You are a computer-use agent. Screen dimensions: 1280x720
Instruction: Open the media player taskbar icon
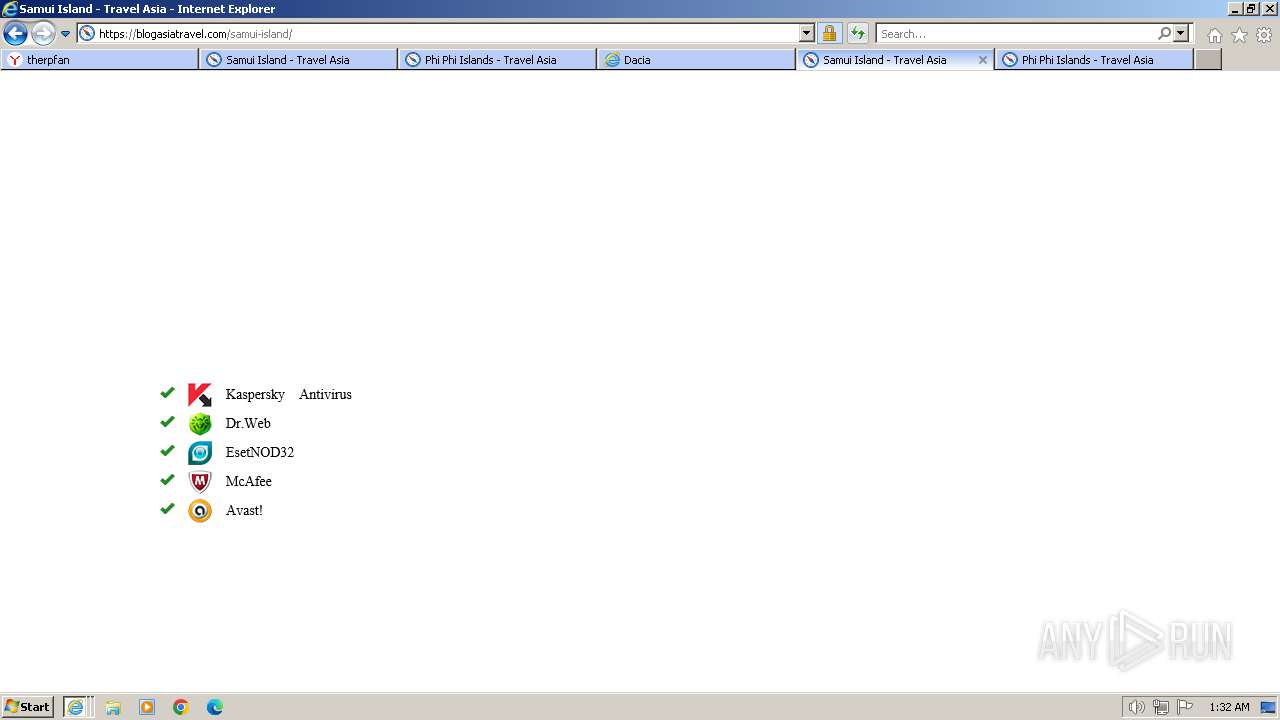point(147,707)
